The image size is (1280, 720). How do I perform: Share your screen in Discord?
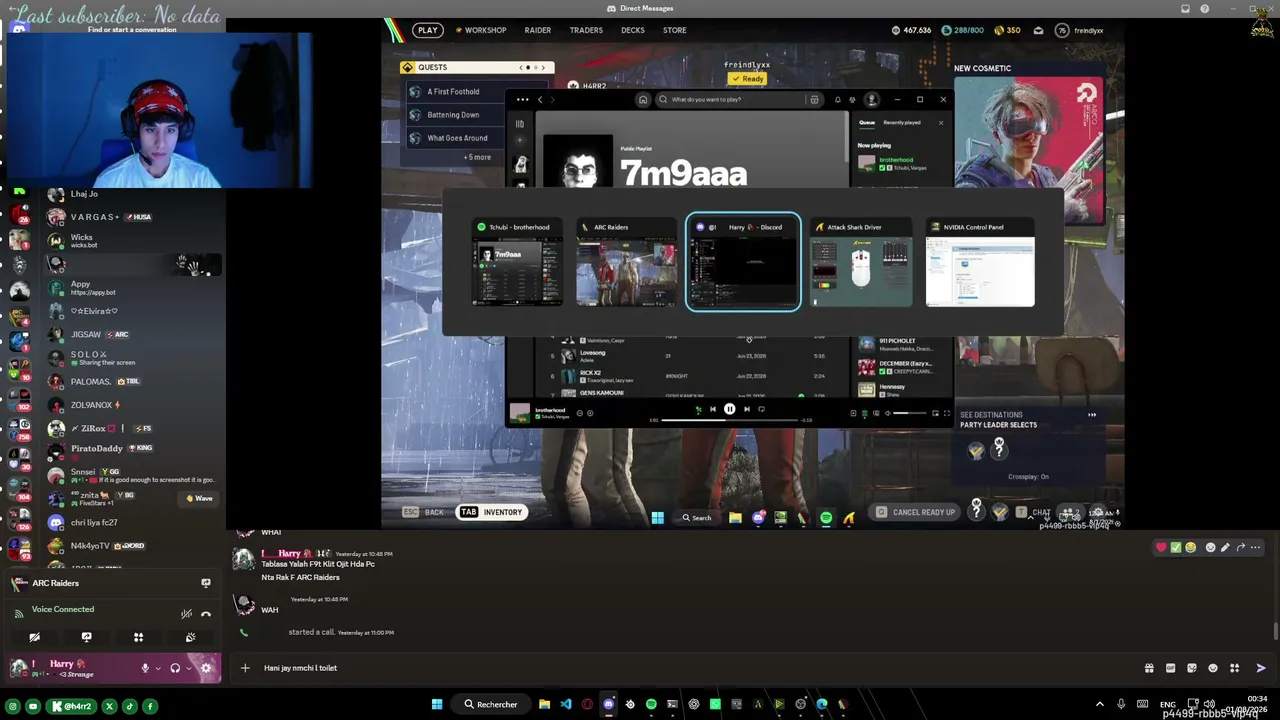click(86, 637)
